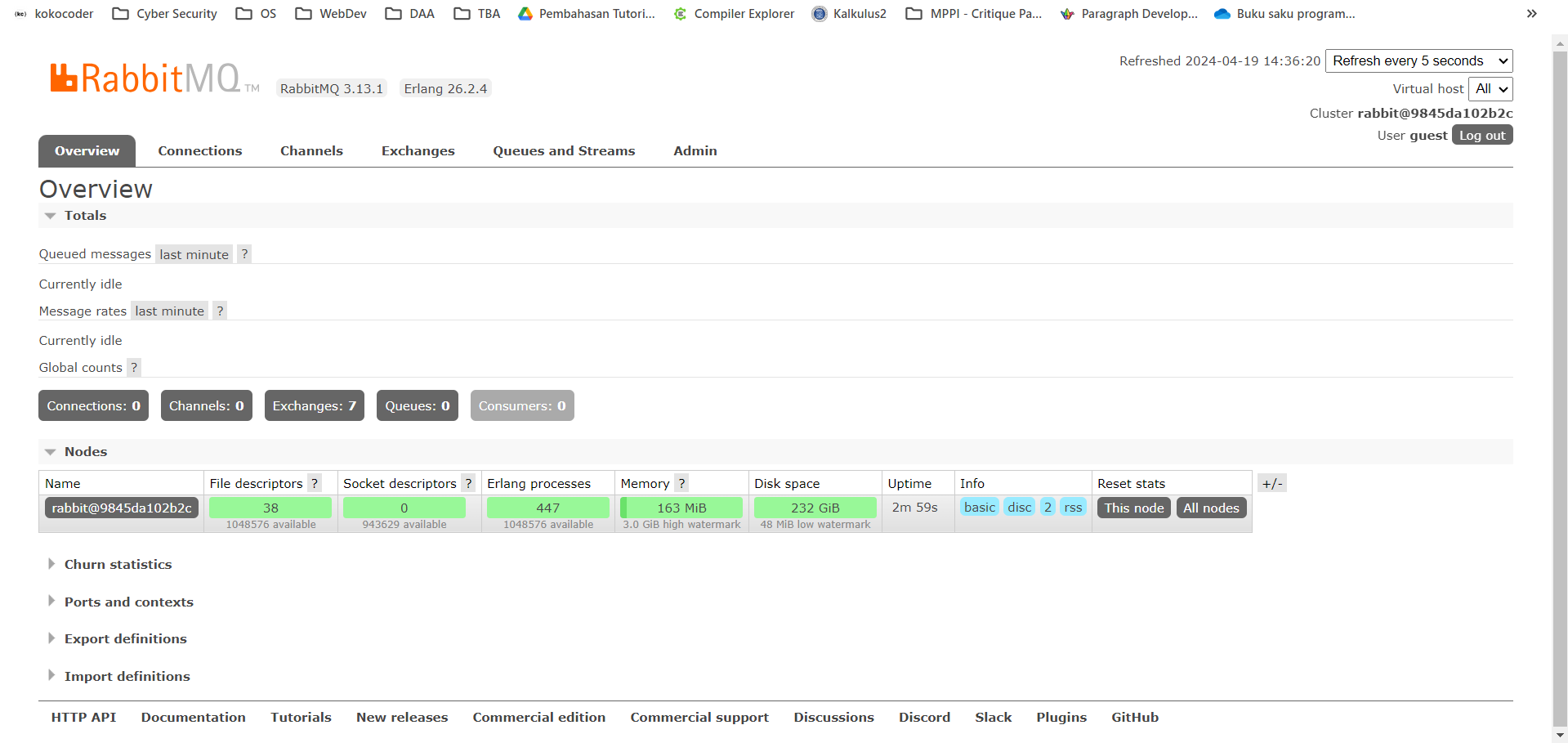This screenshot has height=743, width=1568.
Task: Click the Queues: 0 count button
Action: (418, 405)
